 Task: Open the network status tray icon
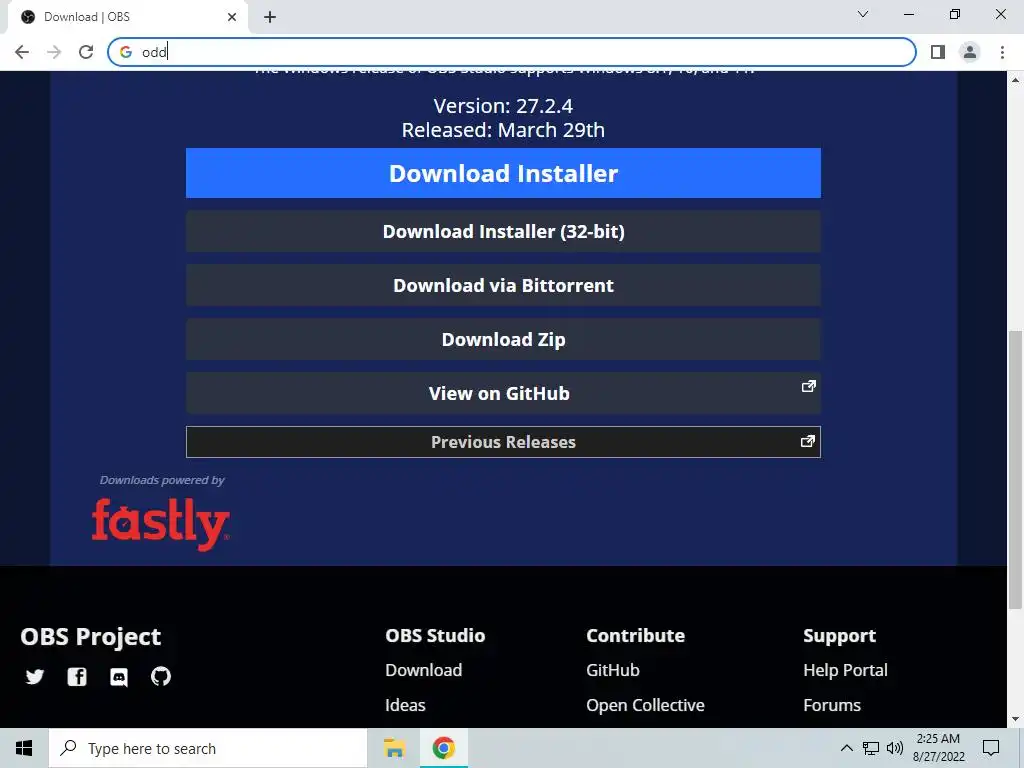[x=871, y=748]
